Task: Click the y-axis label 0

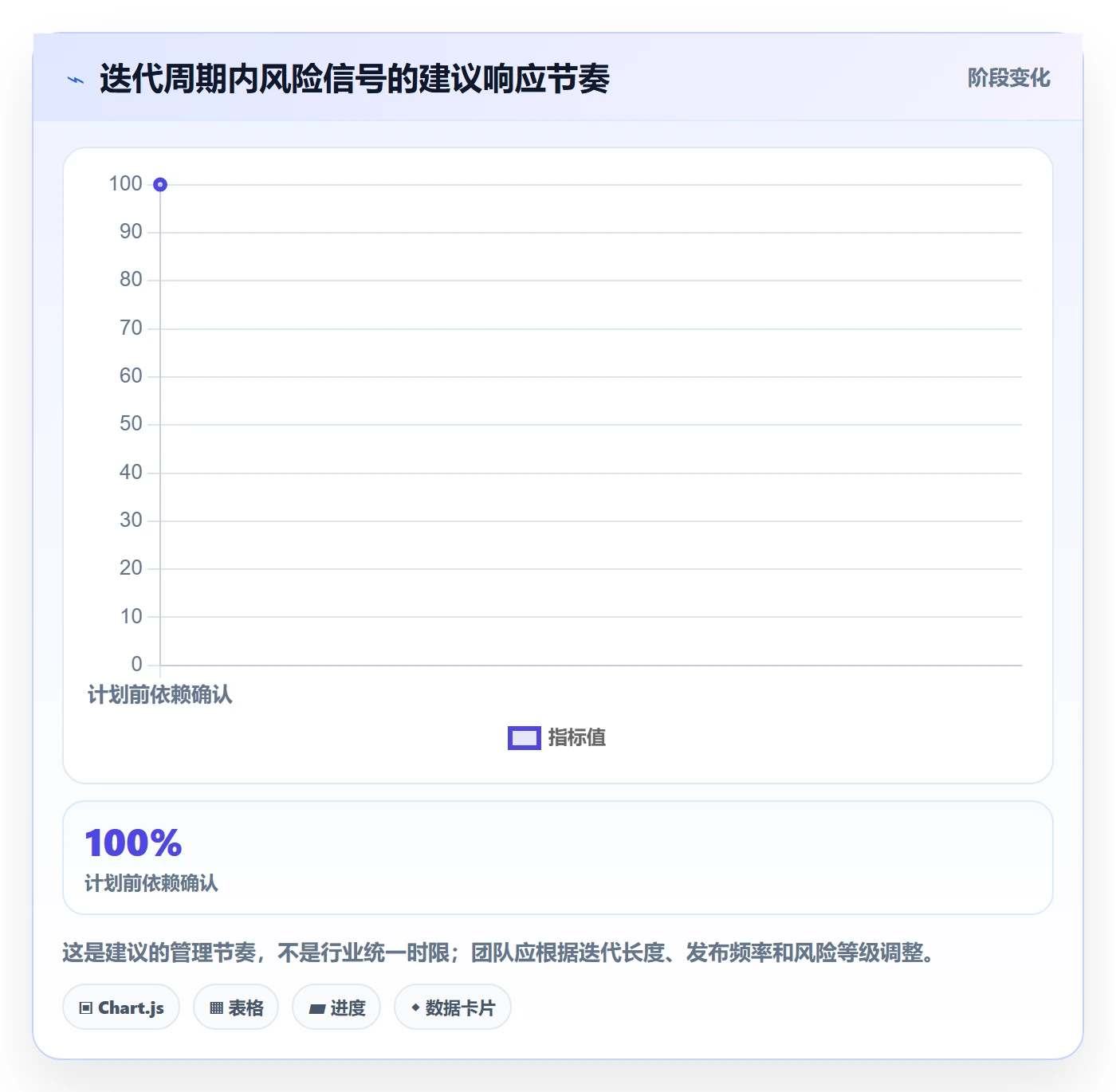Action: pos(137,665)
